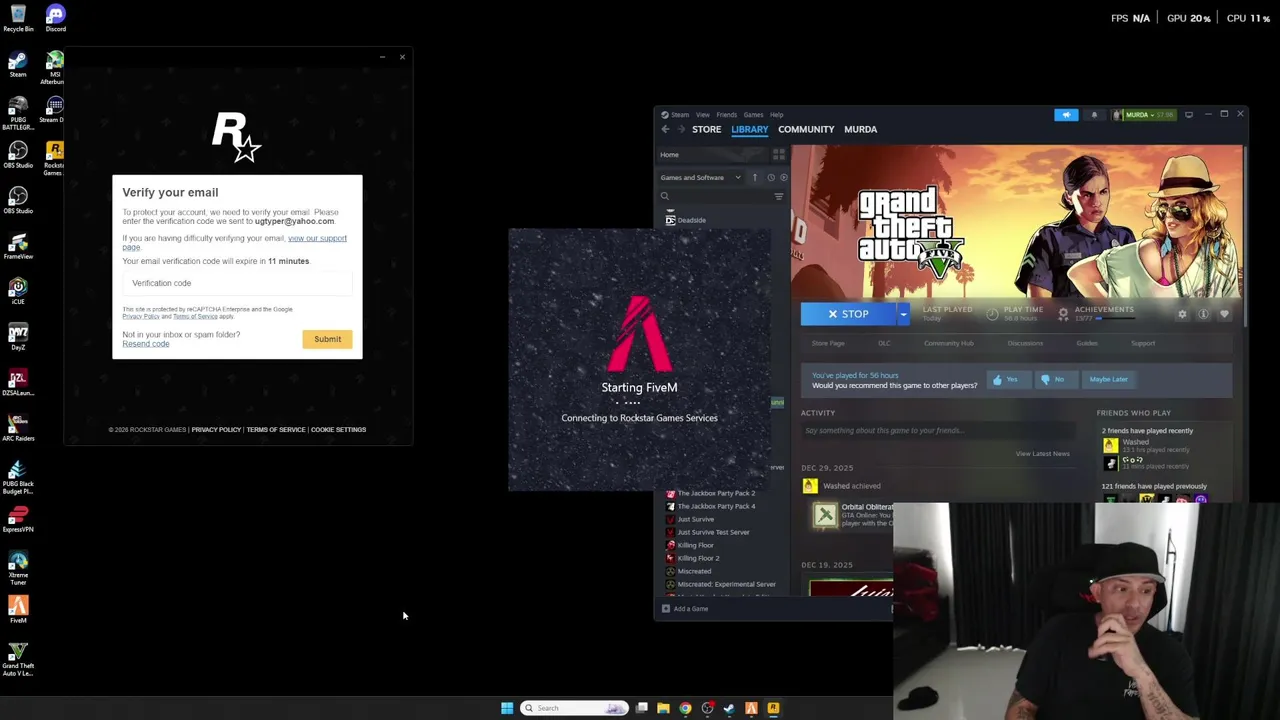Open the Rockstar Games Launcher desktop shortcut
The height and width of the screenshot is (720, 1280).
(x=55, y=158)
